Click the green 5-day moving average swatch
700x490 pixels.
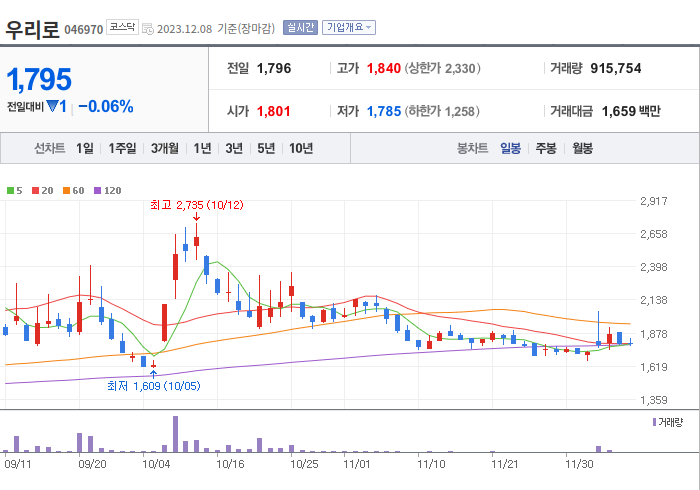point(10,191)
